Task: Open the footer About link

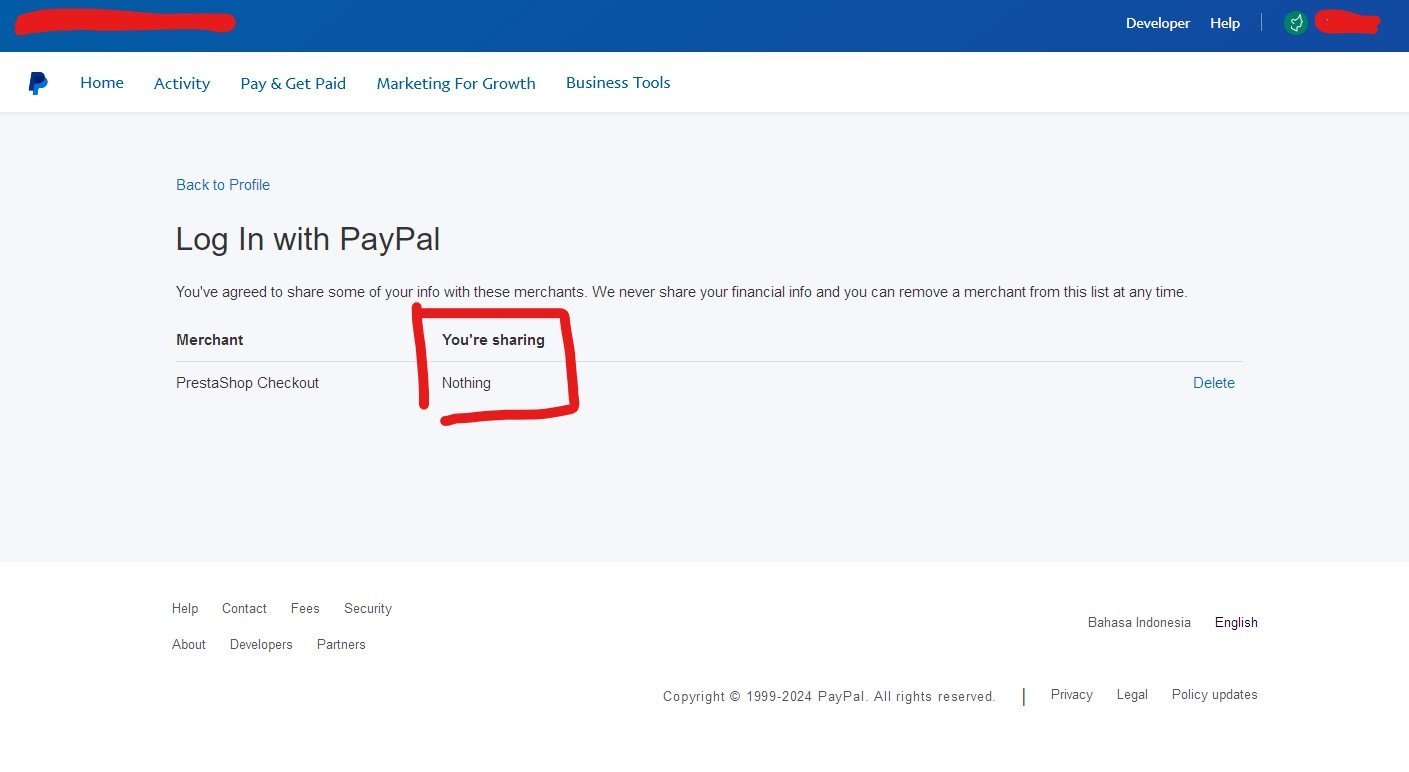Action: (189, 645)
